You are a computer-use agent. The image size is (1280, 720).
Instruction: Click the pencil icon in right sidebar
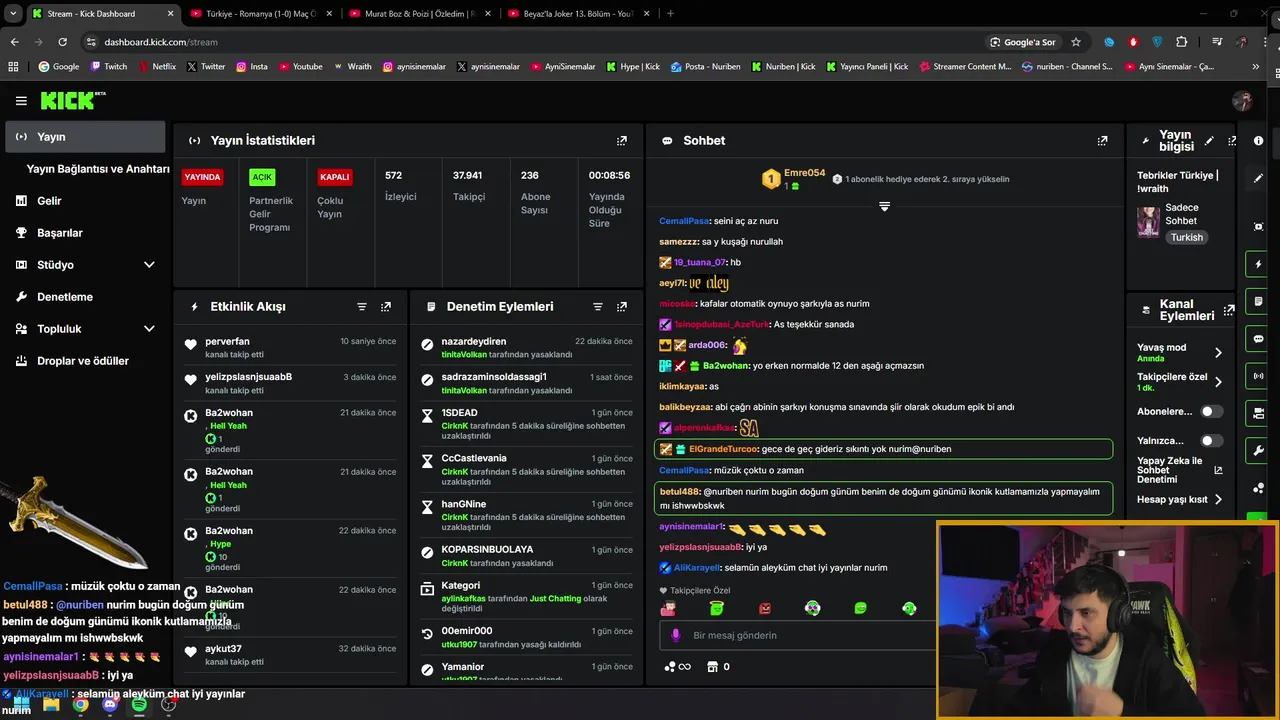[1258, 178]
